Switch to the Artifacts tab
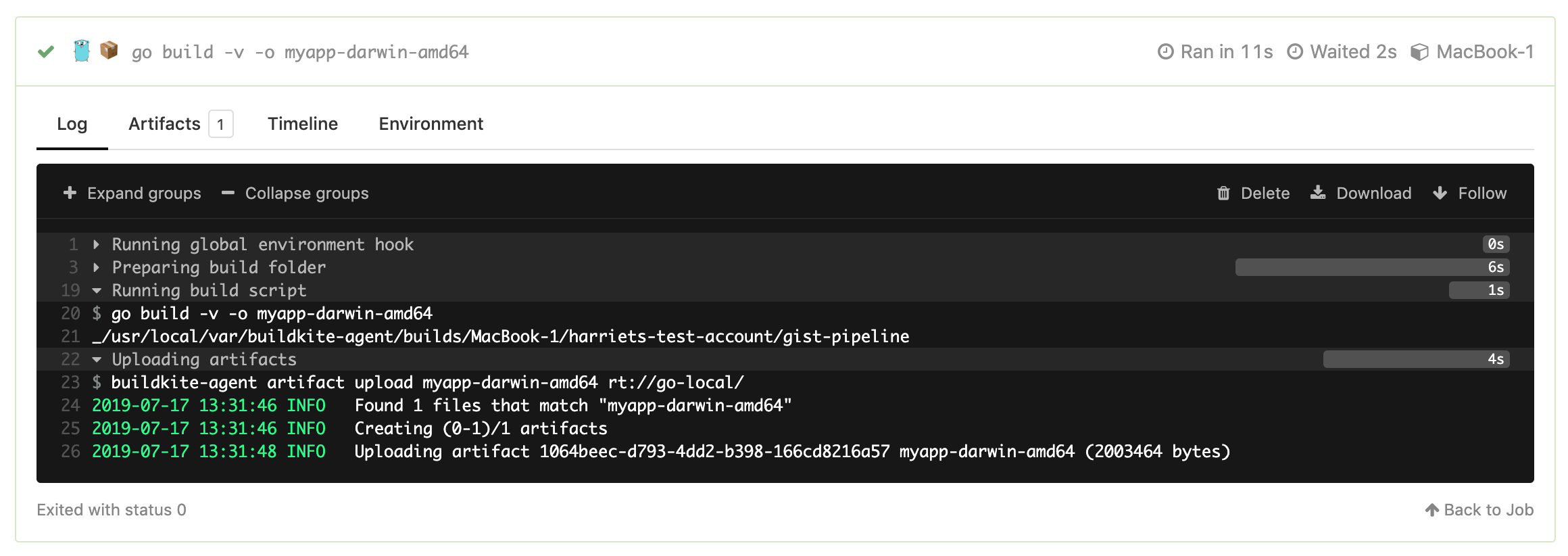Image resolution: width=1568 pixels, height=556 pixels. click(x=164, y=124)
